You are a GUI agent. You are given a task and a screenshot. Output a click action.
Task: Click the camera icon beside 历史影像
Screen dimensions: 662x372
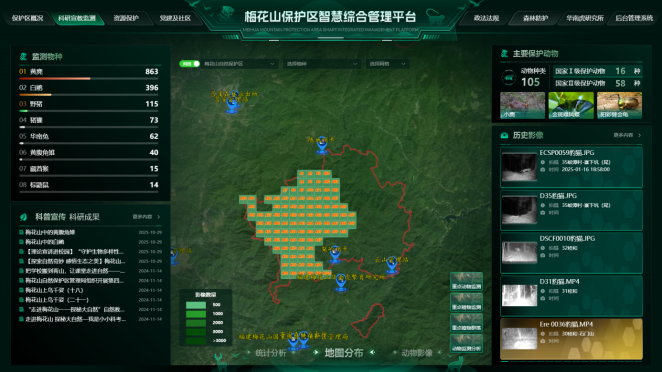[504, 136]
